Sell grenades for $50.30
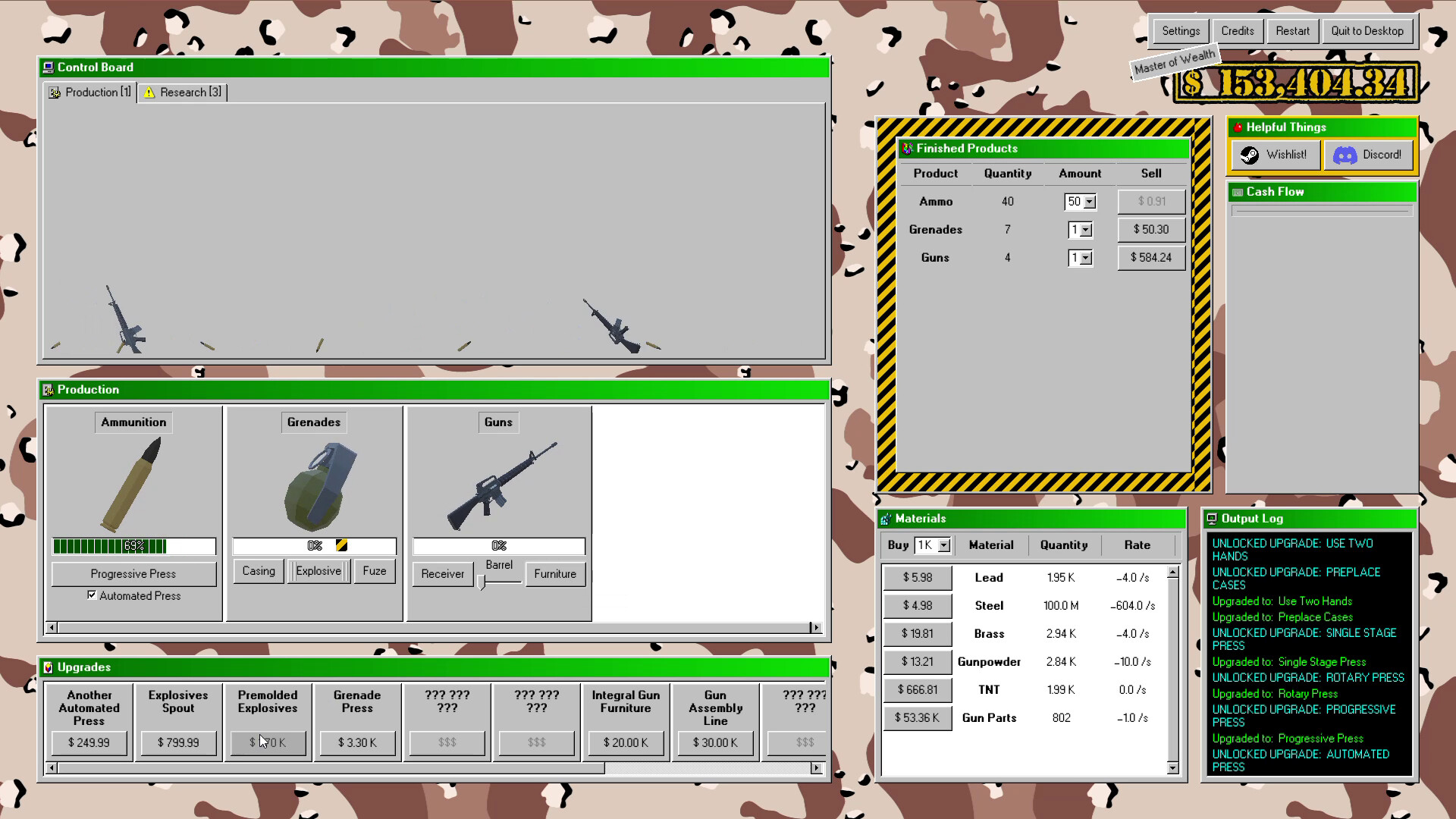 tap(1150, 230)
